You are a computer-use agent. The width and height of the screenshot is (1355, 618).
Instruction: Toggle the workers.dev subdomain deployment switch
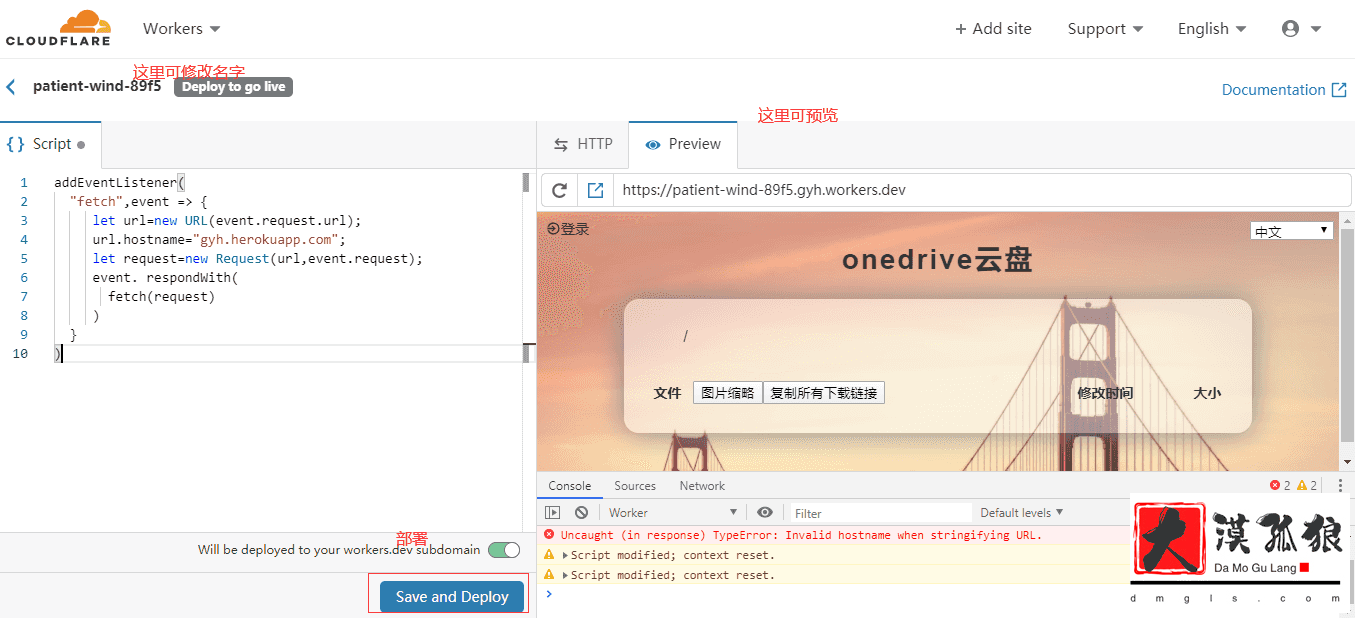pyautogui.click(x=505, y=549)
